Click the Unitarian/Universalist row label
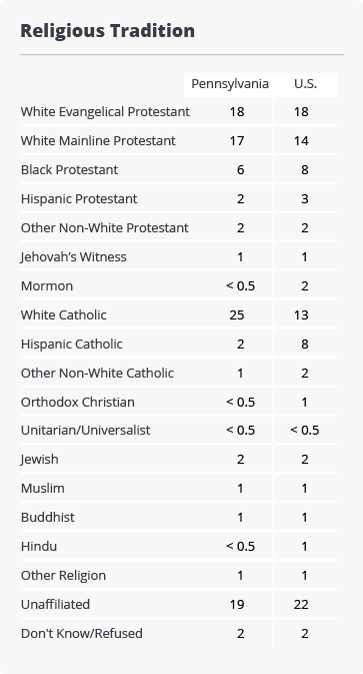The image size is (363, 674). pyautogui.click(x=86, y=430)
